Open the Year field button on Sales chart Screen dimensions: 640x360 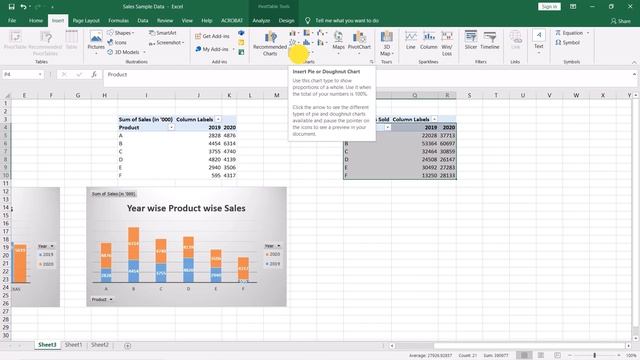coord(273,246)
